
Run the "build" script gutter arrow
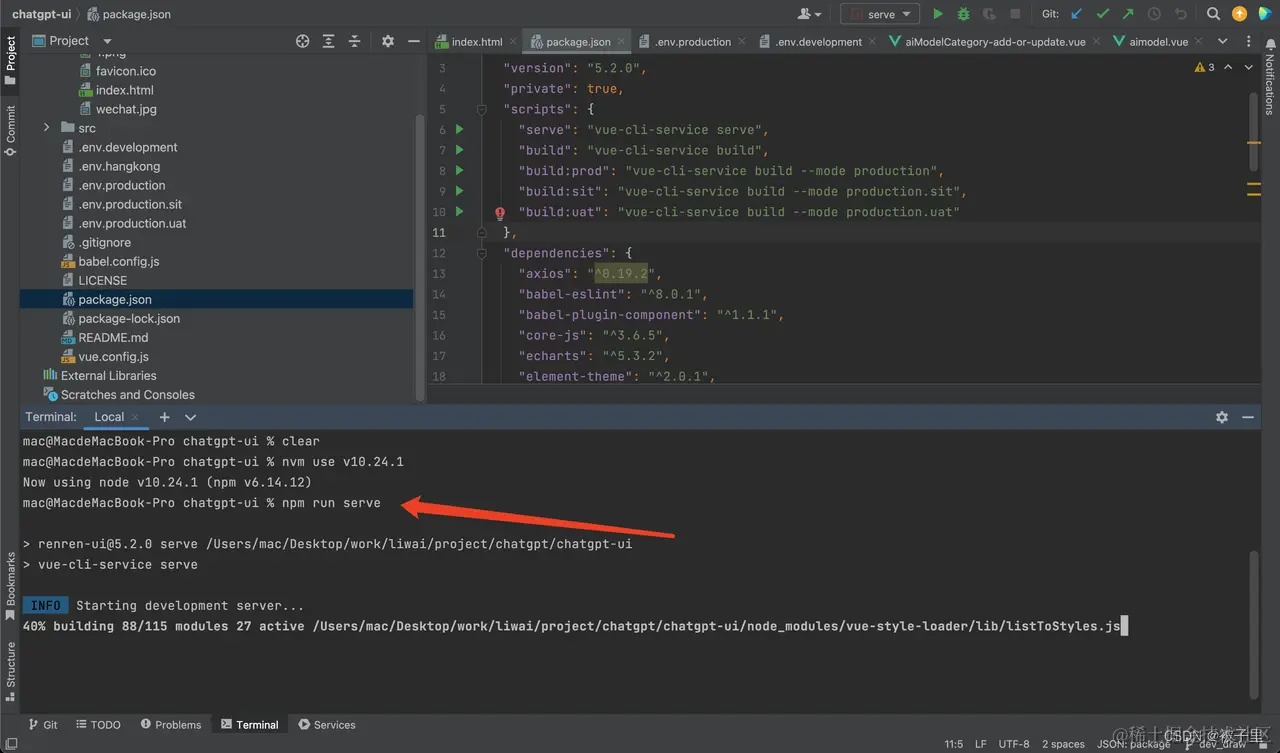coord(460,150)
